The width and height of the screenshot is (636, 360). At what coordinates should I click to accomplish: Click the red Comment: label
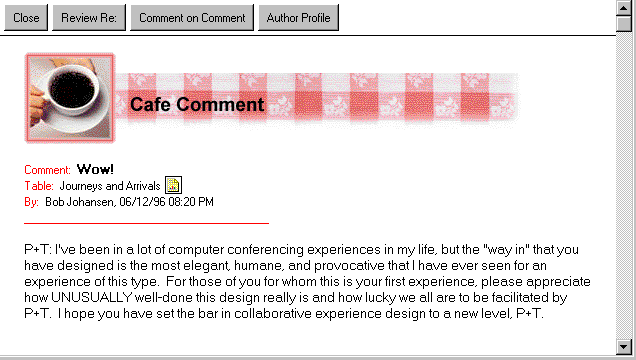pyautogui.click(x=47, y=170)
